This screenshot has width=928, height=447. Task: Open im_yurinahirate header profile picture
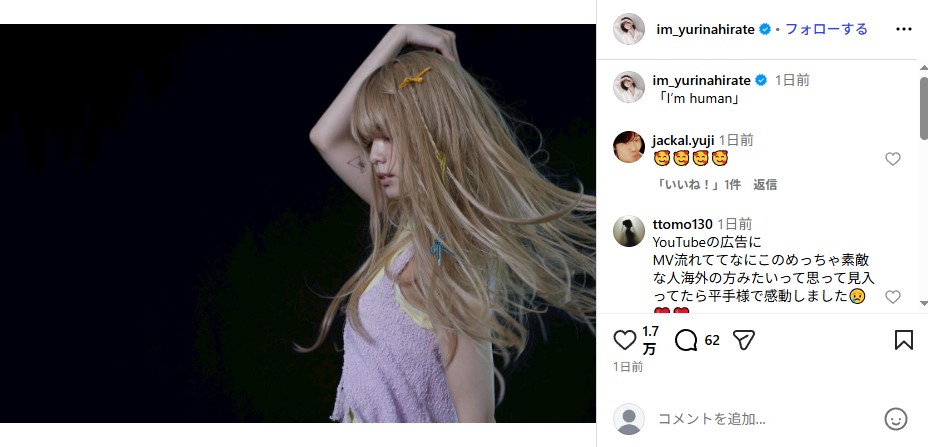pos(628,29)
